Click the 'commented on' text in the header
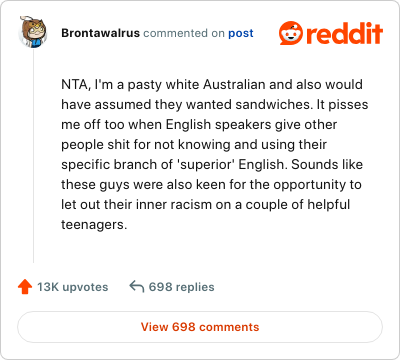Image resolution: width=400 pixels, height=360 pixels. coord(184,33)
